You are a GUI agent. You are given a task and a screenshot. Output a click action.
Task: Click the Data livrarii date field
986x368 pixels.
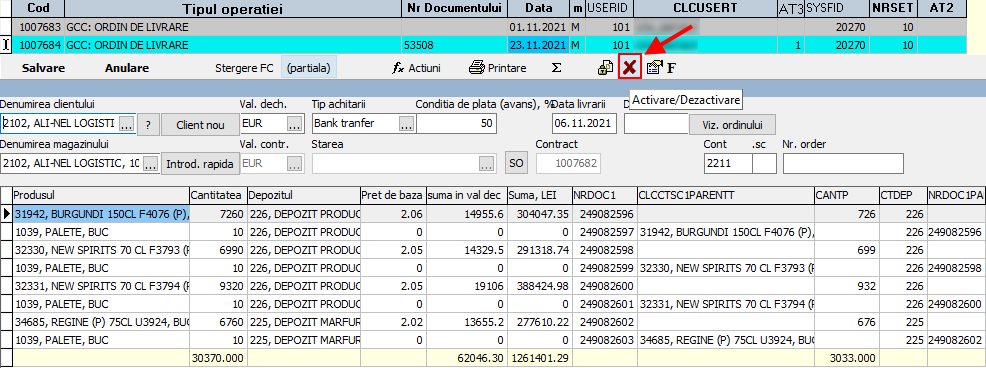coord(584,123)
